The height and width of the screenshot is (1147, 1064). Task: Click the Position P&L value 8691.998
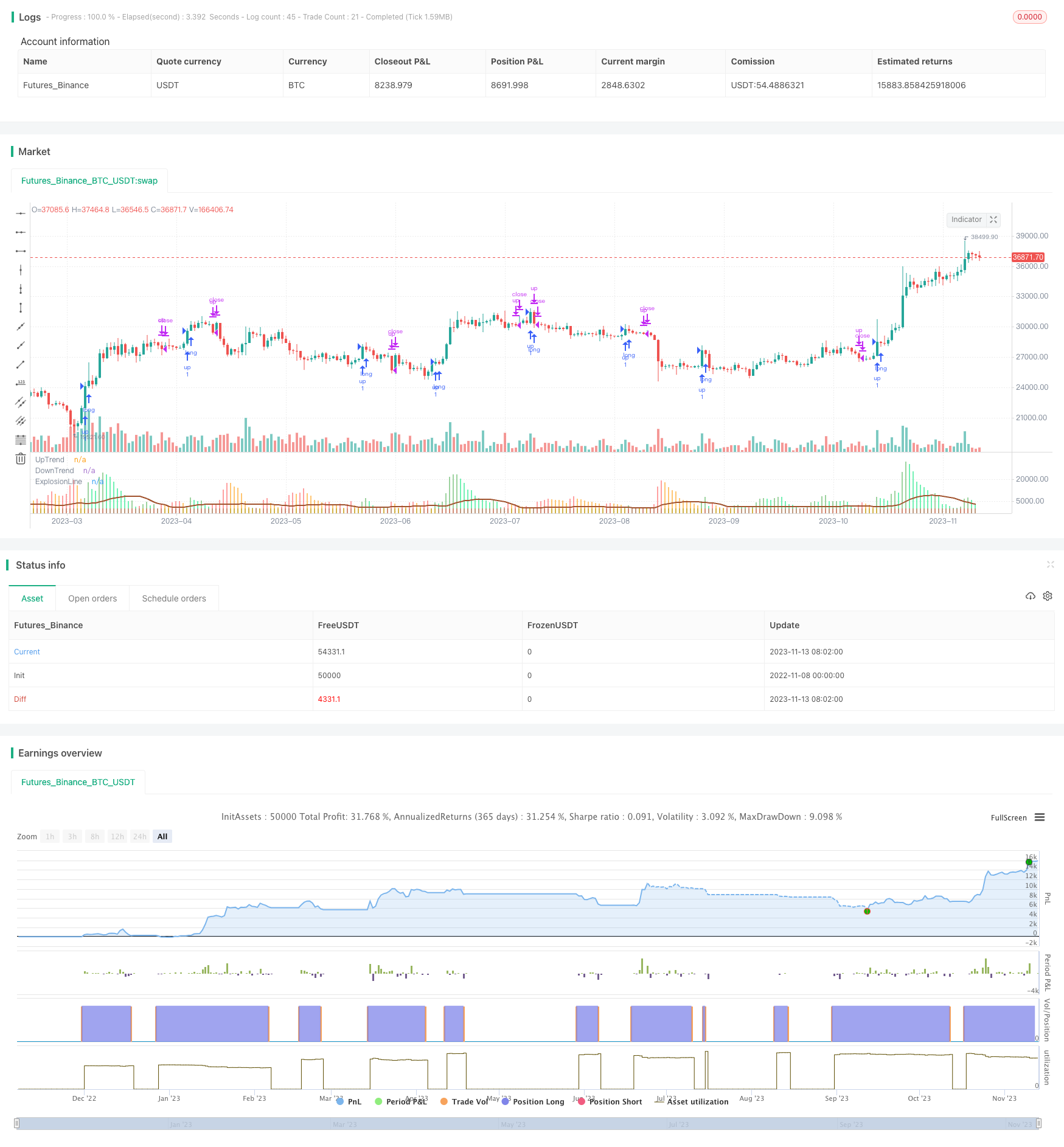point(510,85)
